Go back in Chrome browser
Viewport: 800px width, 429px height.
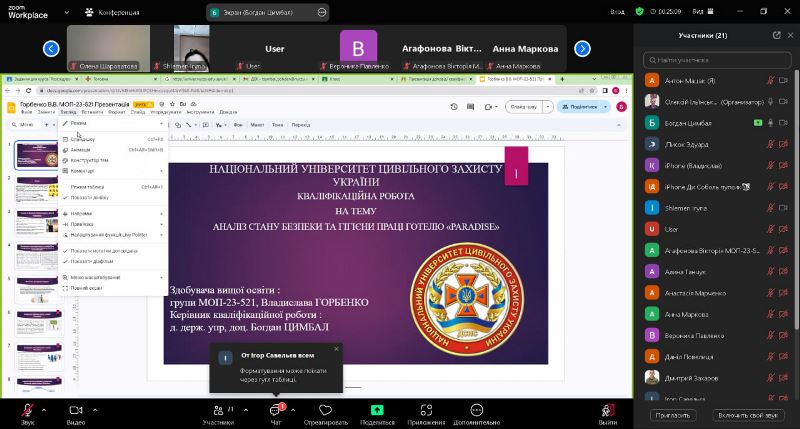point(8,91)
